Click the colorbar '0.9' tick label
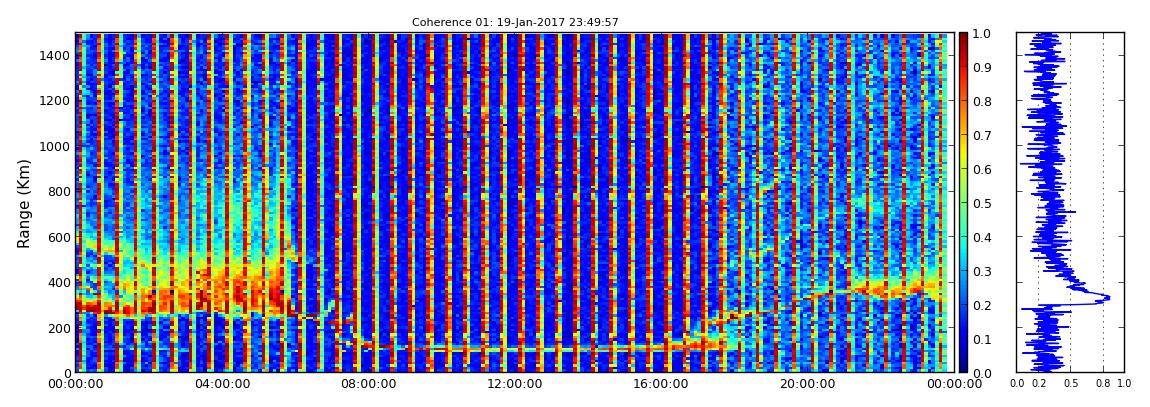 coord(981,68)
